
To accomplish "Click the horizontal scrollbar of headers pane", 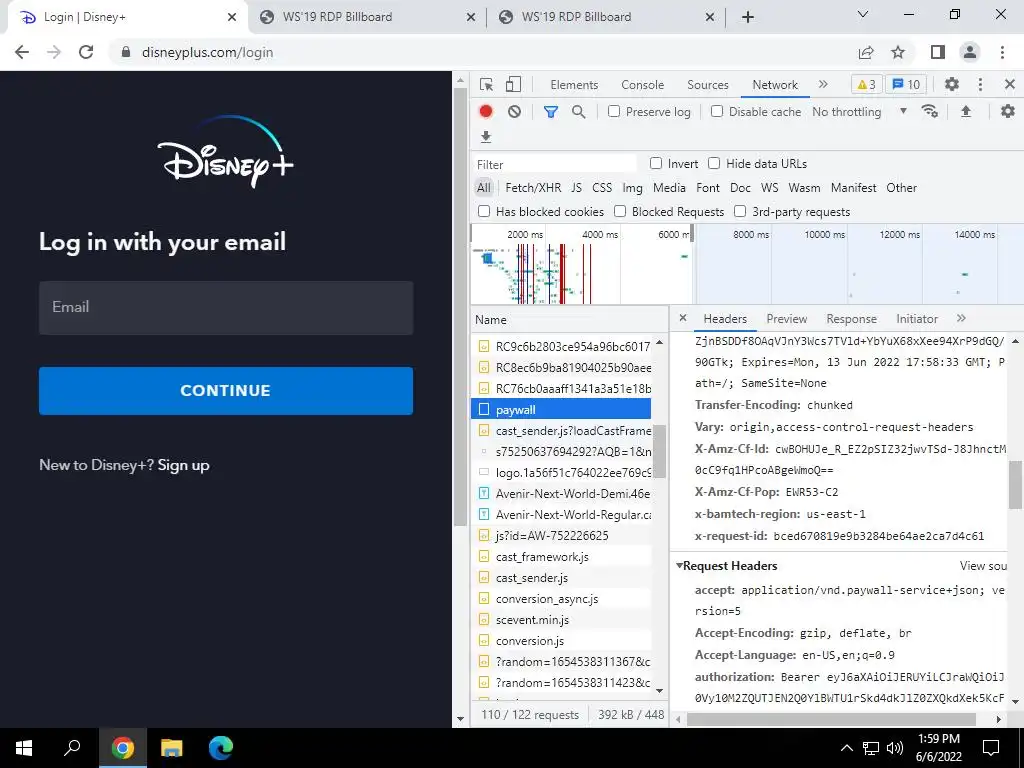I will (x=831, y=719).
